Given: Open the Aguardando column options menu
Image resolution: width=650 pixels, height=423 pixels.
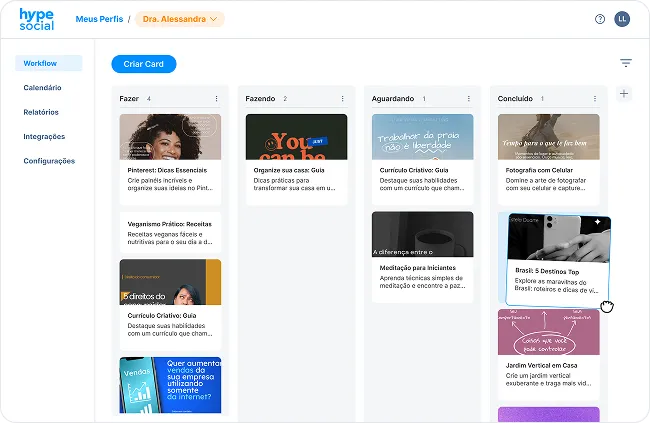Looking at the screenshot, I should click(x=468, y=99).
